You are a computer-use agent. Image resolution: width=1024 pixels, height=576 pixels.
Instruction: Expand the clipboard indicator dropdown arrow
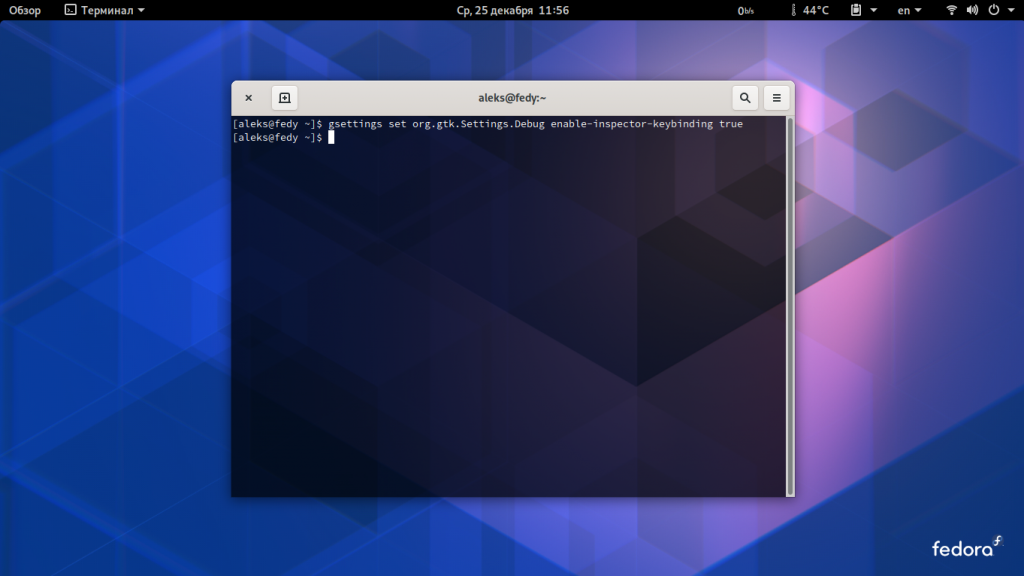(x=874, y=10)
